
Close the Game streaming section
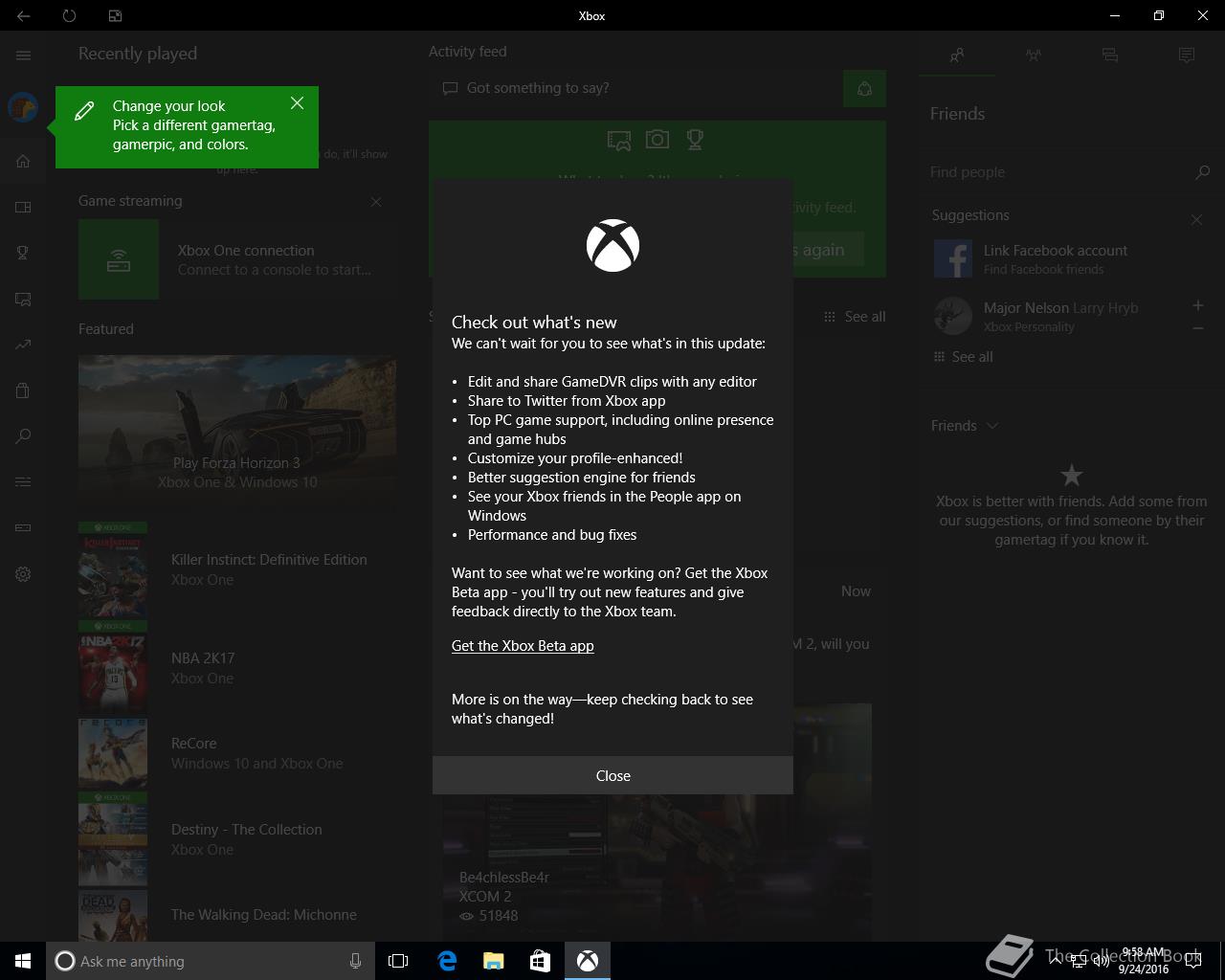click(376, 202)
